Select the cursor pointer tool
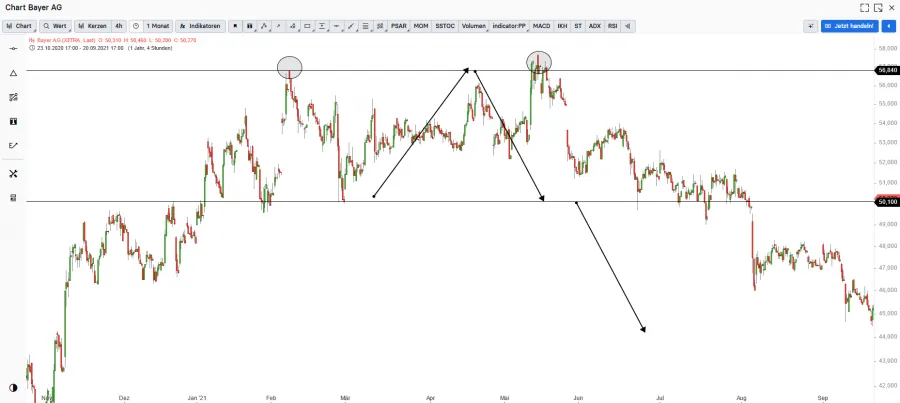The width and height of the screenshot is (900, 403). coord(235,26)
